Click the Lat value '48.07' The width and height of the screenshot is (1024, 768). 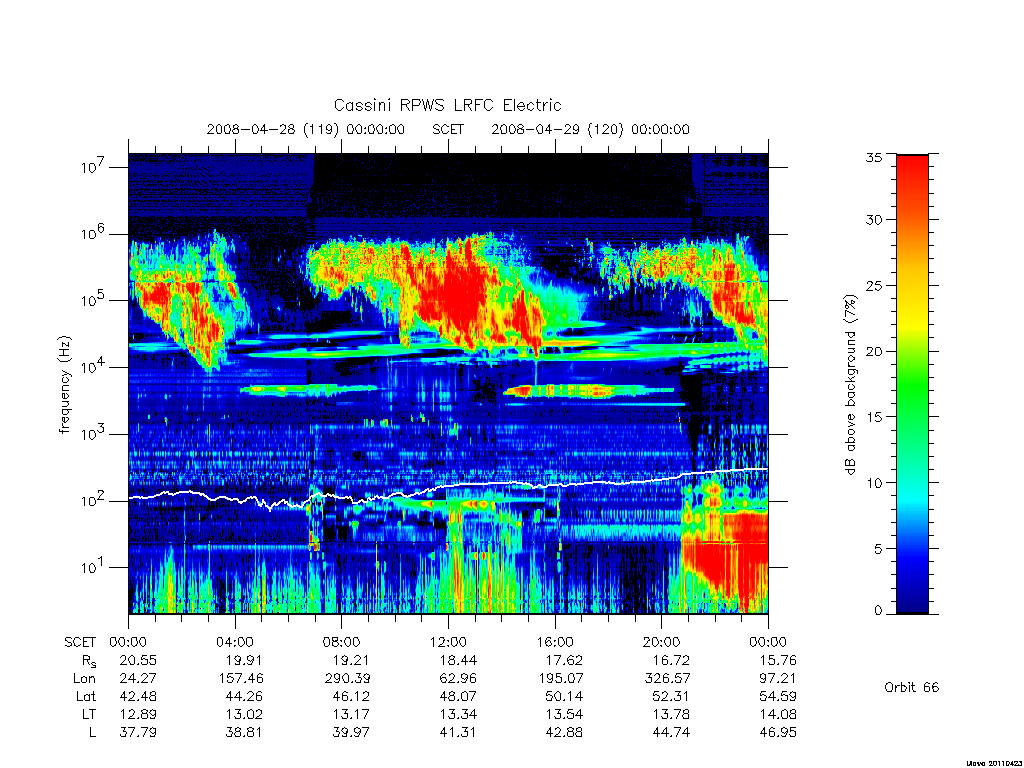[x=458, y=696]
